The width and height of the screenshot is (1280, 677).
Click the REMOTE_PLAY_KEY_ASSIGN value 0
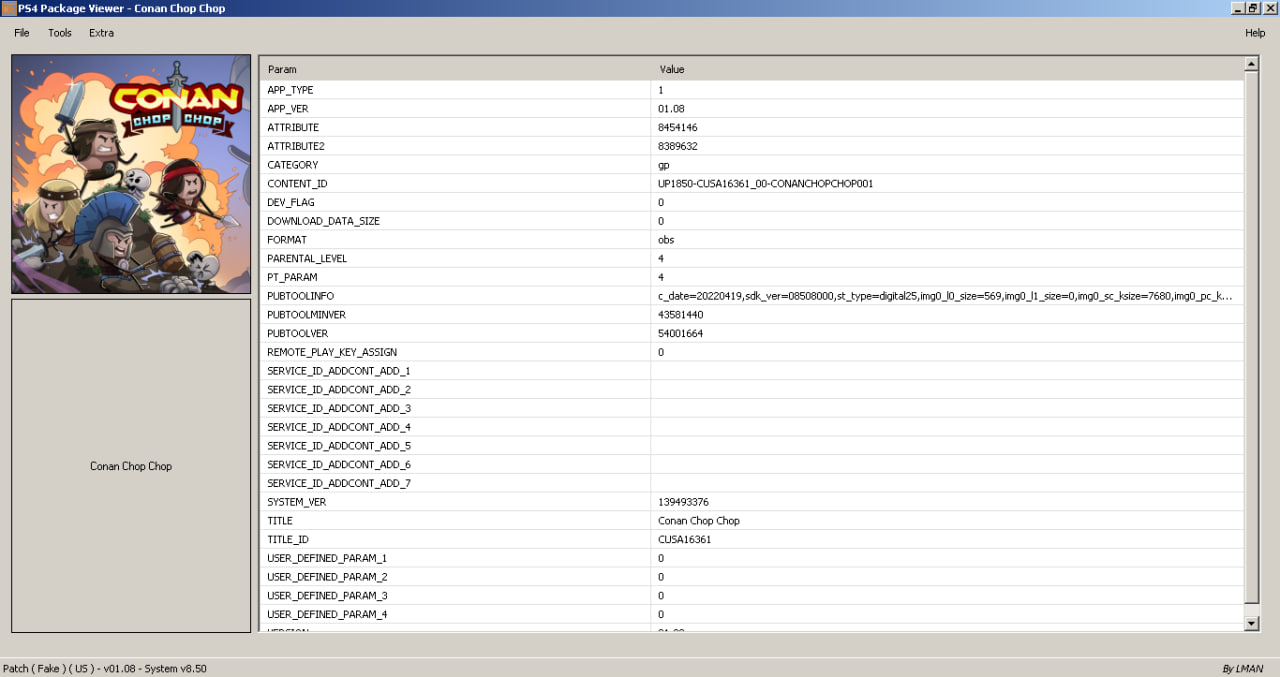(661, 352)
